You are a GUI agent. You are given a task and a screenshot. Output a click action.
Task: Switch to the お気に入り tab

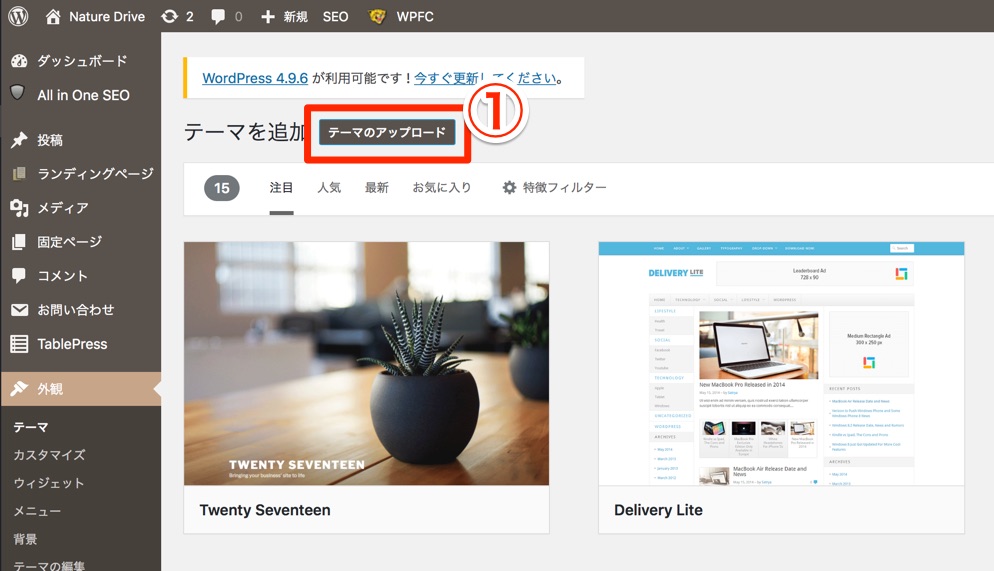coord(442,188)
